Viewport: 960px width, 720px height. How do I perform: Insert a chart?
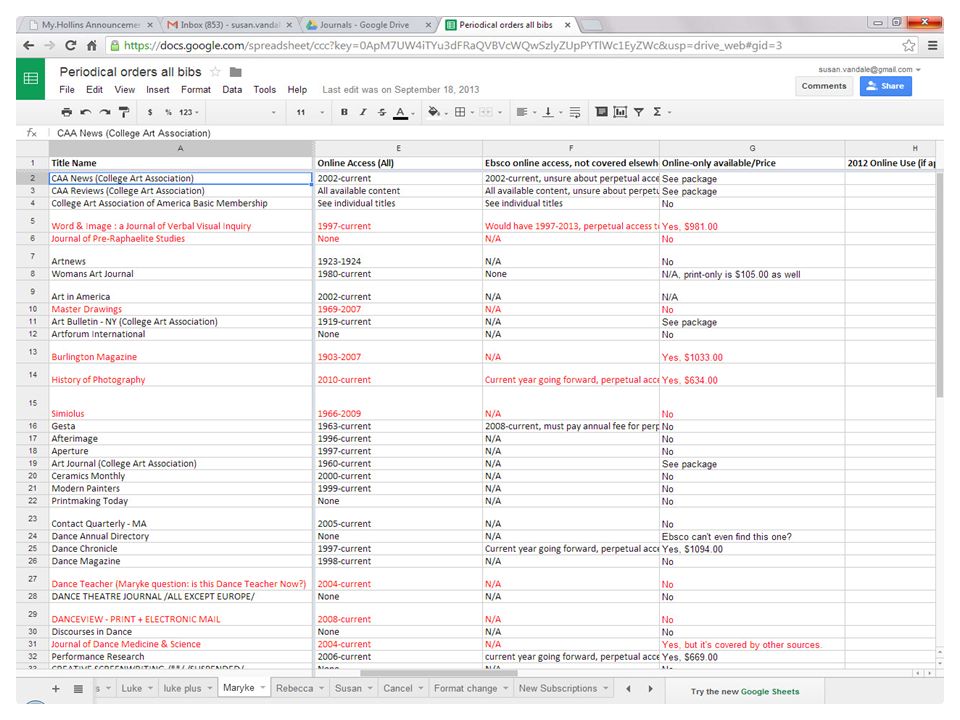pyautogui.click(x=620, y=111)
